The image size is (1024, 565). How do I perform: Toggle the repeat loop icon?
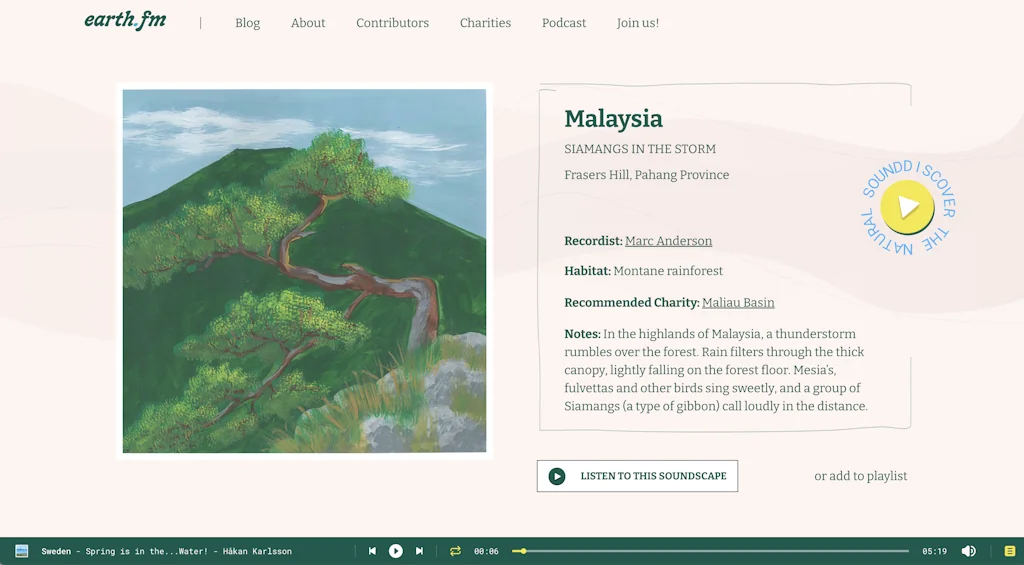click(455, 551)
